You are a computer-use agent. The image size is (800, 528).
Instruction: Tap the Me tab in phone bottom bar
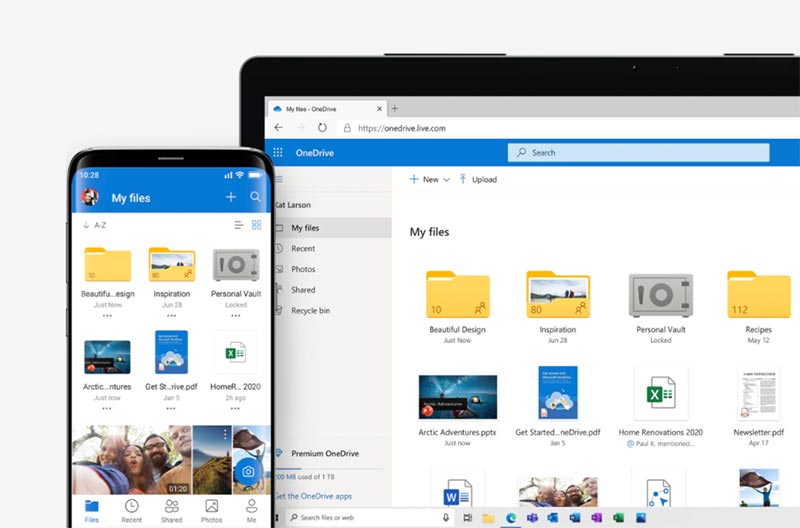click(x=252, y=511)
